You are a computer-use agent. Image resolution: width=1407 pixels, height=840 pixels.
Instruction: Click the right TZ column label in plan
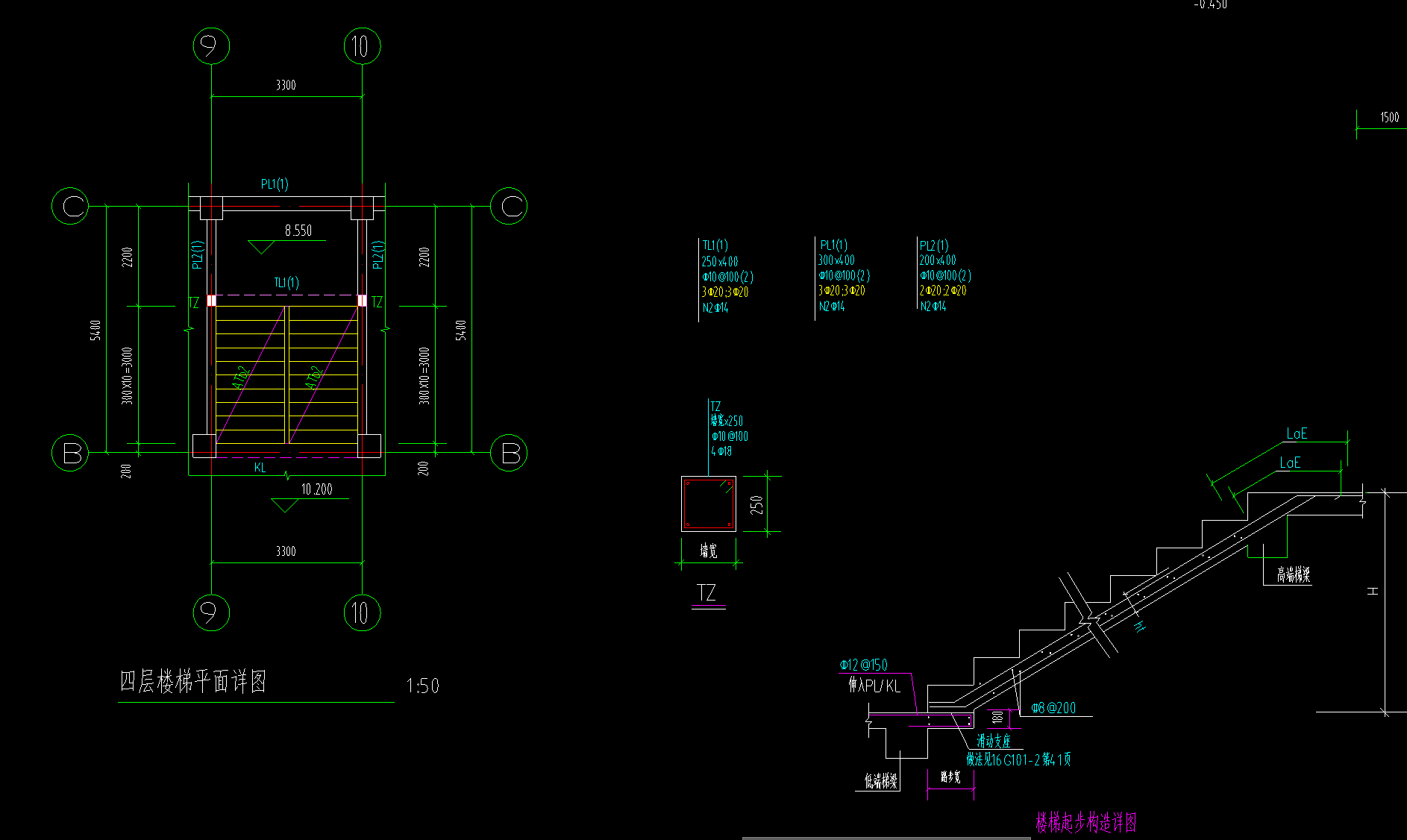pos(377,302)
